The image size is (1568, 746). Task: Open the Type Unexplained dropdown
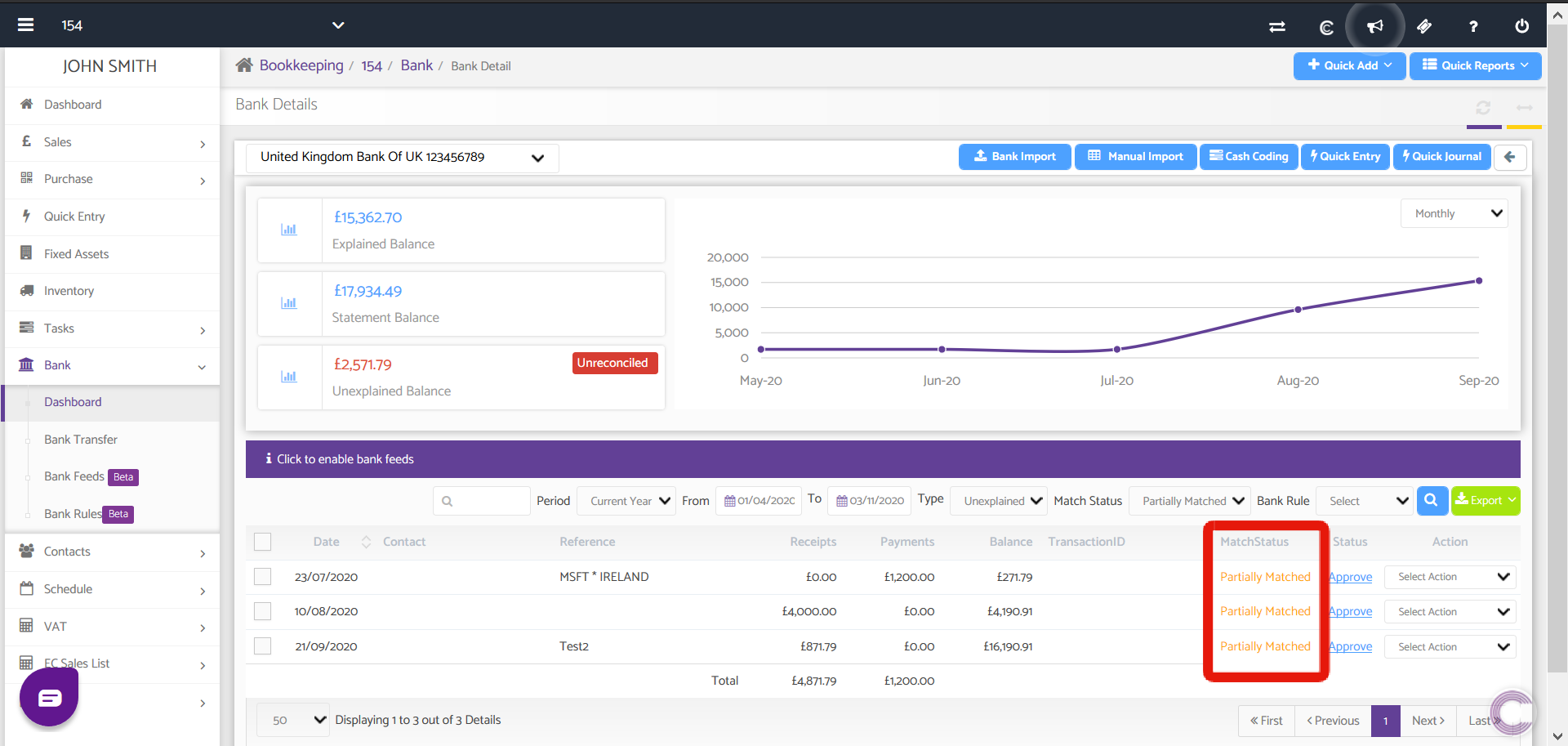[999, 501]
